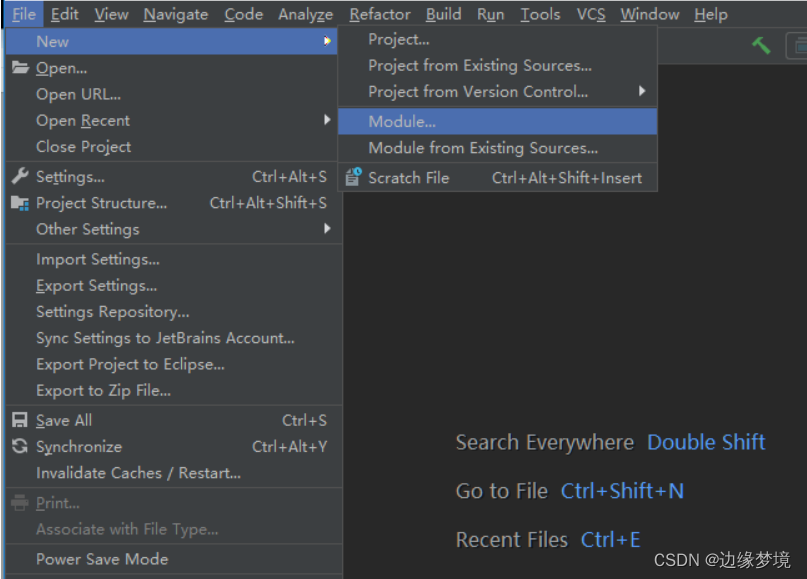
Task: Open the Help menu
Action: (711, 14)
